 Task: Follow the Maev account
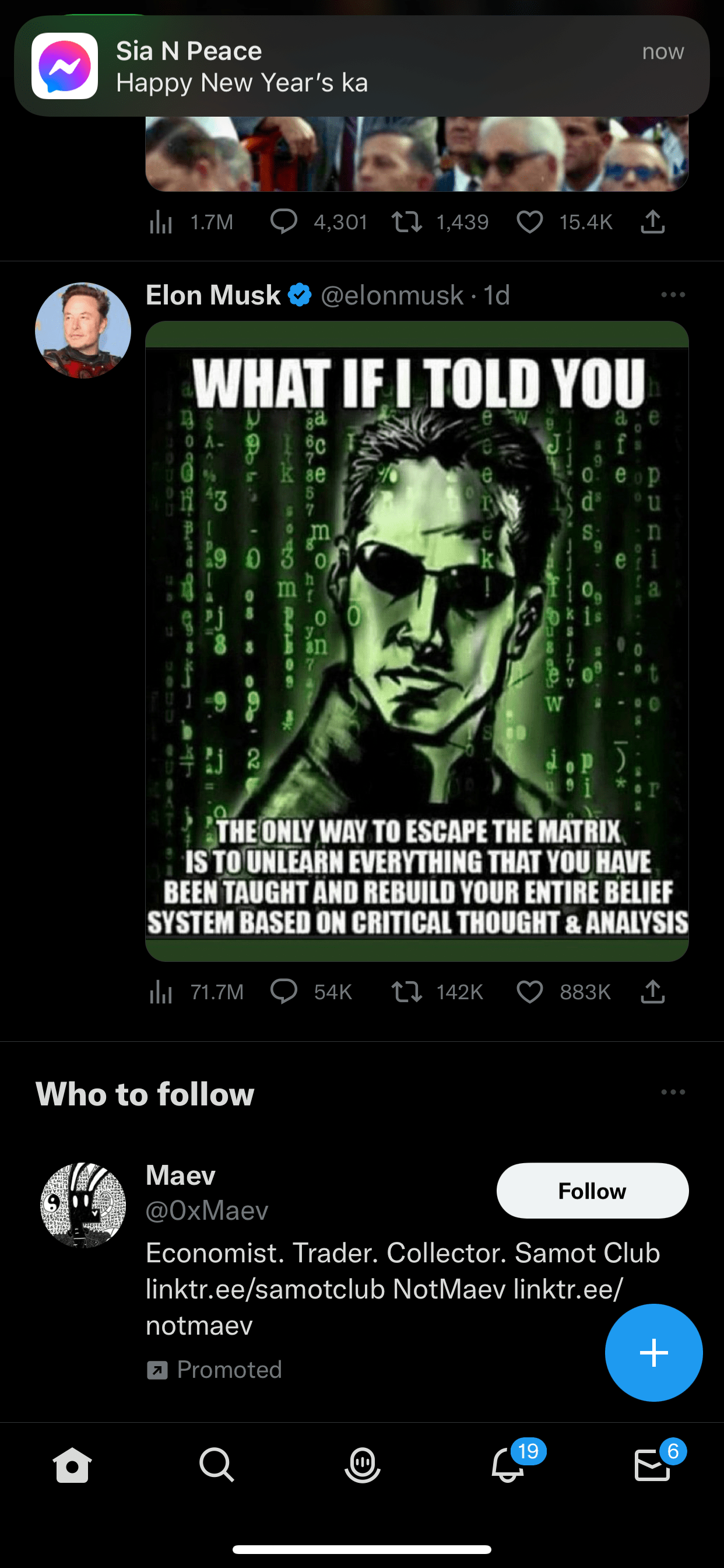[593, 1191]
